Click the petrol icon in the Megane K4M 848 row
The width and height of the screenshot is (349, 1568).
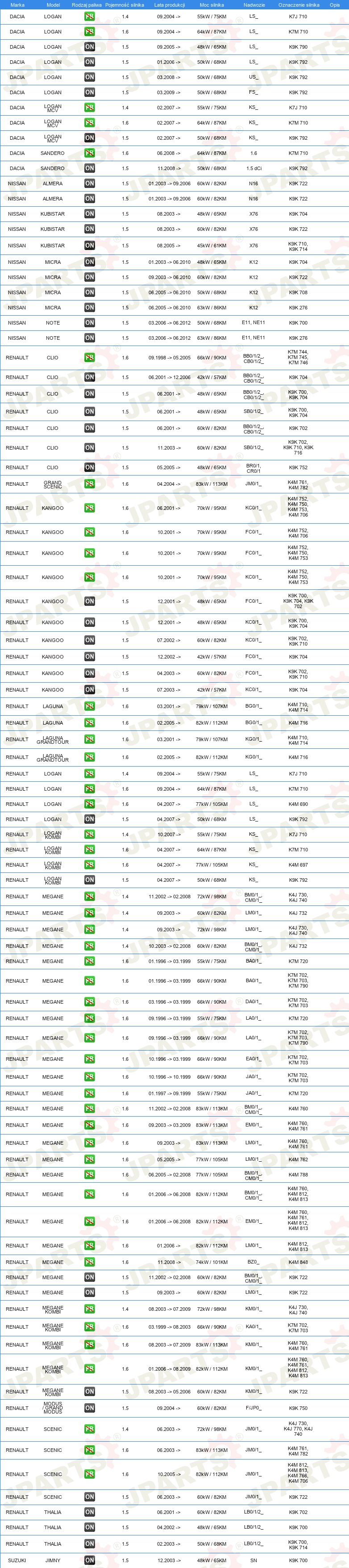tap(89, 1262)
